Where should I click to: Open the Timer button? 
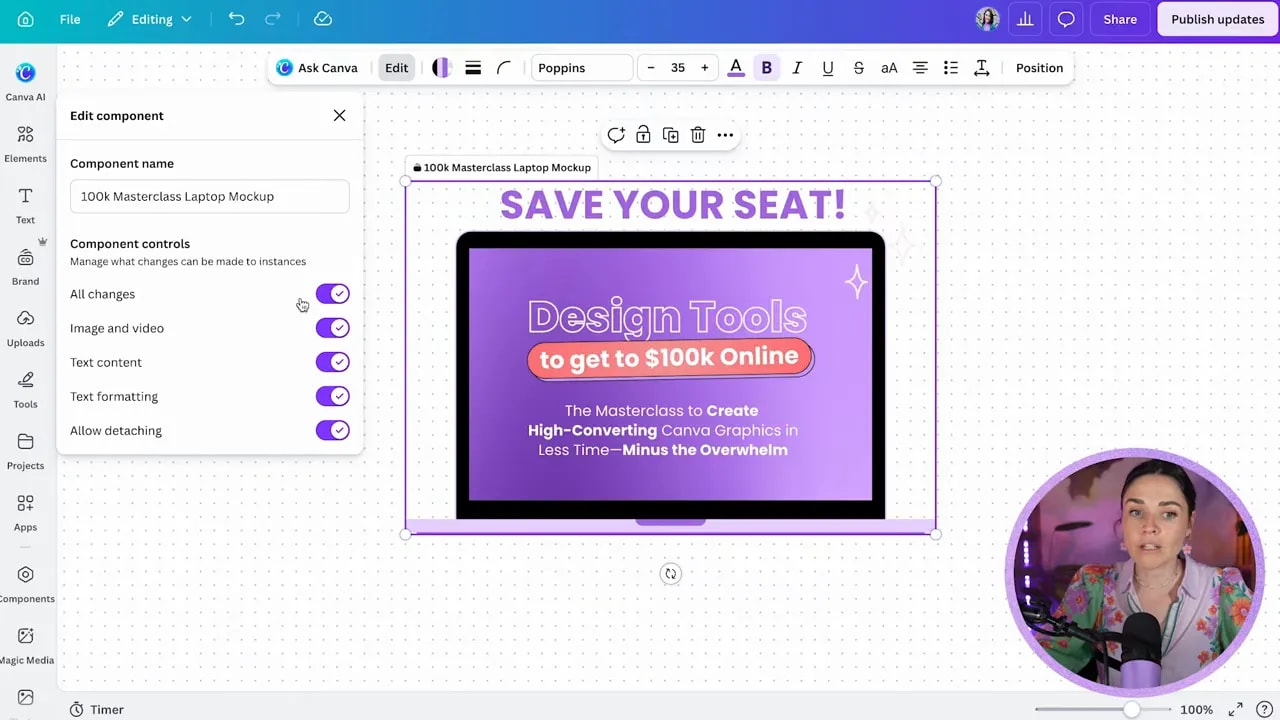pyautogui.click(x=96, y=709)
